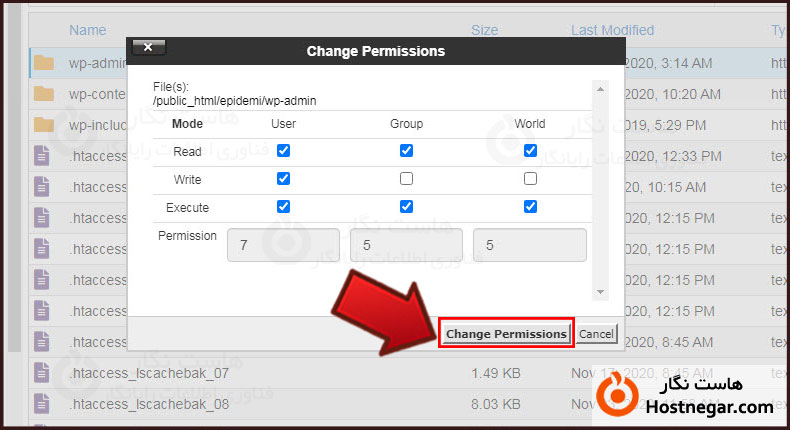Uncheck the User Write permission checkbox

[x=283, y=179]
